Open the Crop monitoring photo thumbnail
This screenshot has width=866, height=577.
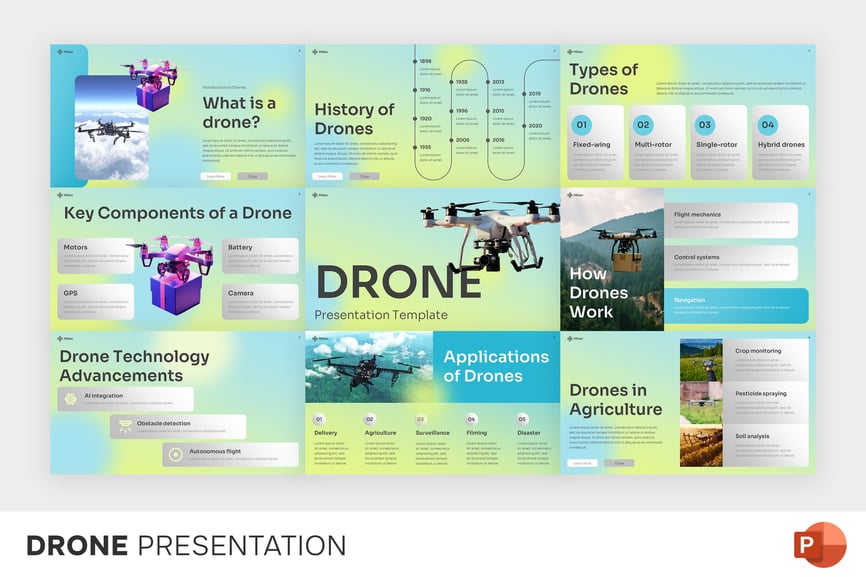[701, 360]
